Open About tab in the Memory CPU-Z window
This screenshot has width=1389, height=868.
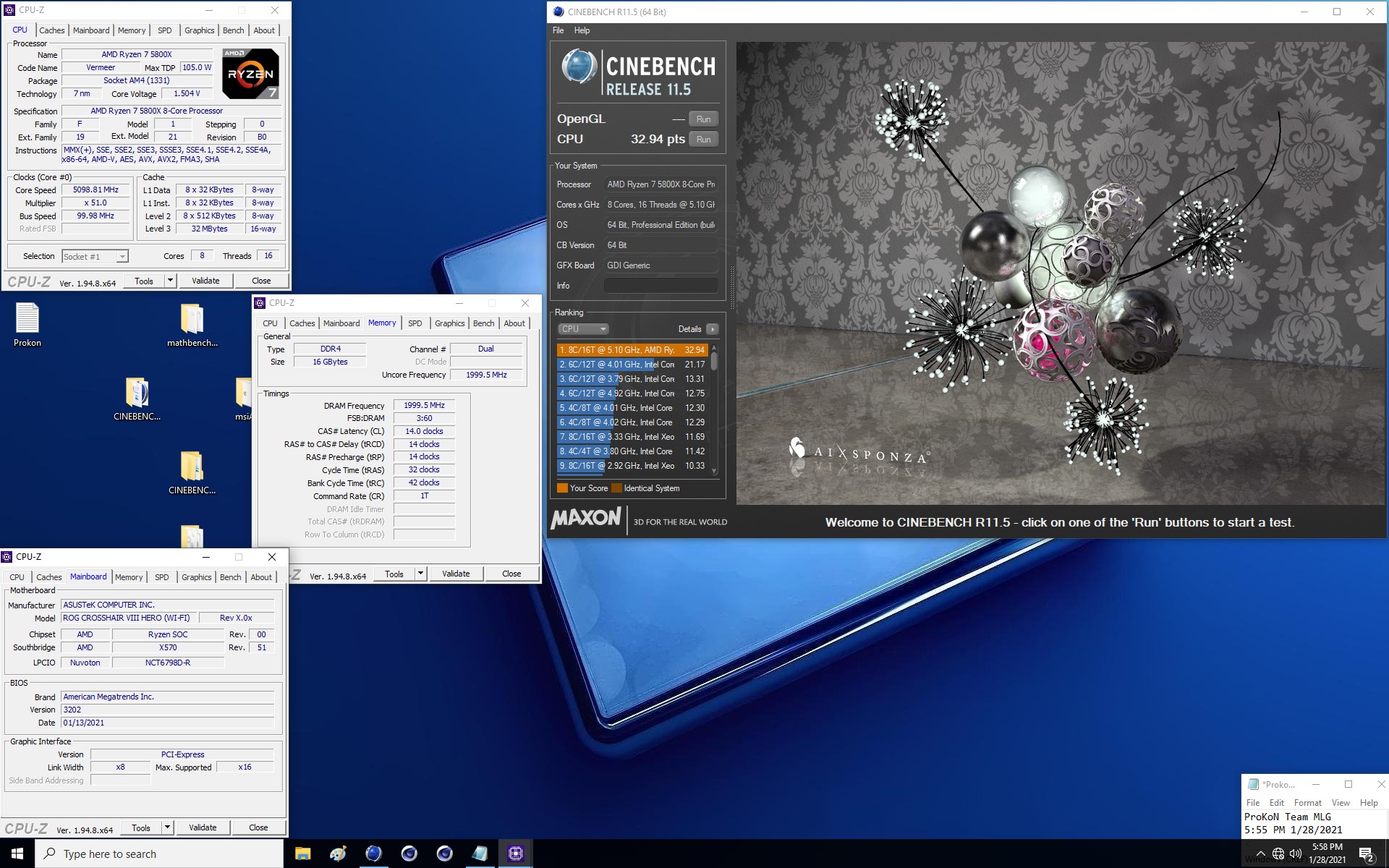[514, 323]
